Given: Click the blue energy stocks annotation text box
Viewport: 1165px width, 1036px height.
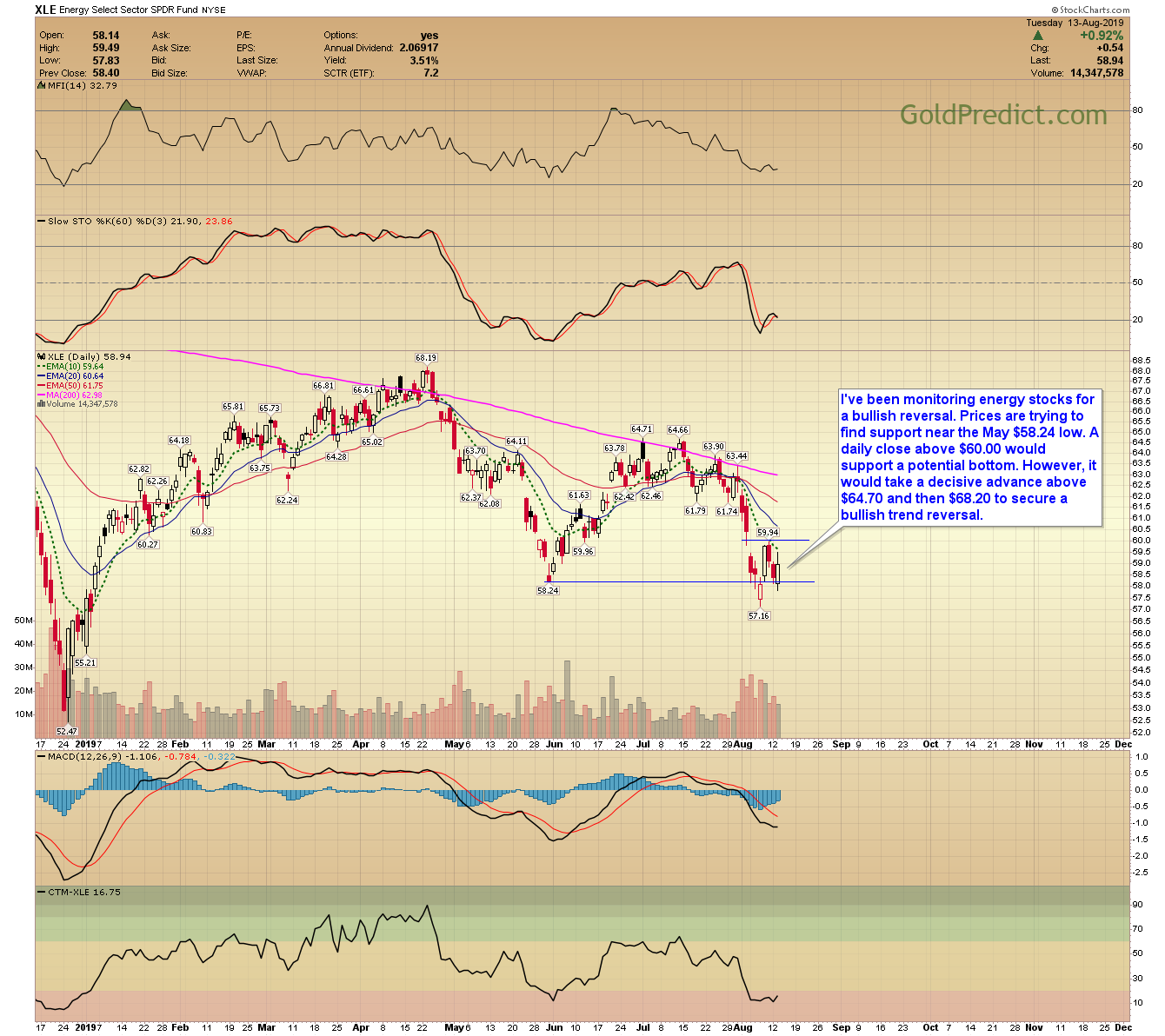Looking at the screenshot, I should click(969, 457).
